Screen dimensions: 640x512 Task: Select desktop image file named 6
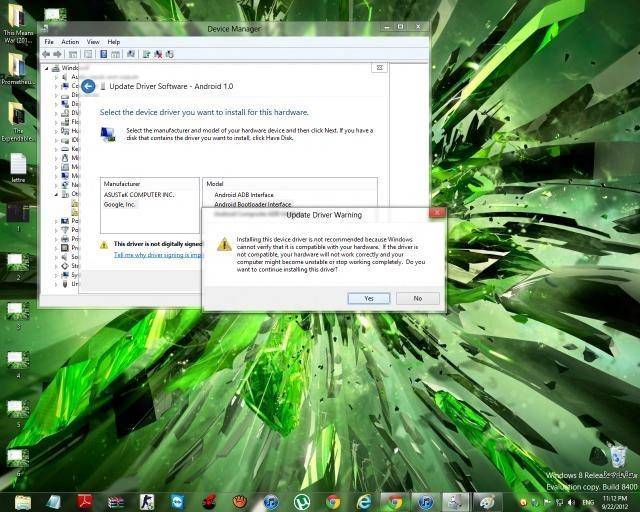coord(18,463)
